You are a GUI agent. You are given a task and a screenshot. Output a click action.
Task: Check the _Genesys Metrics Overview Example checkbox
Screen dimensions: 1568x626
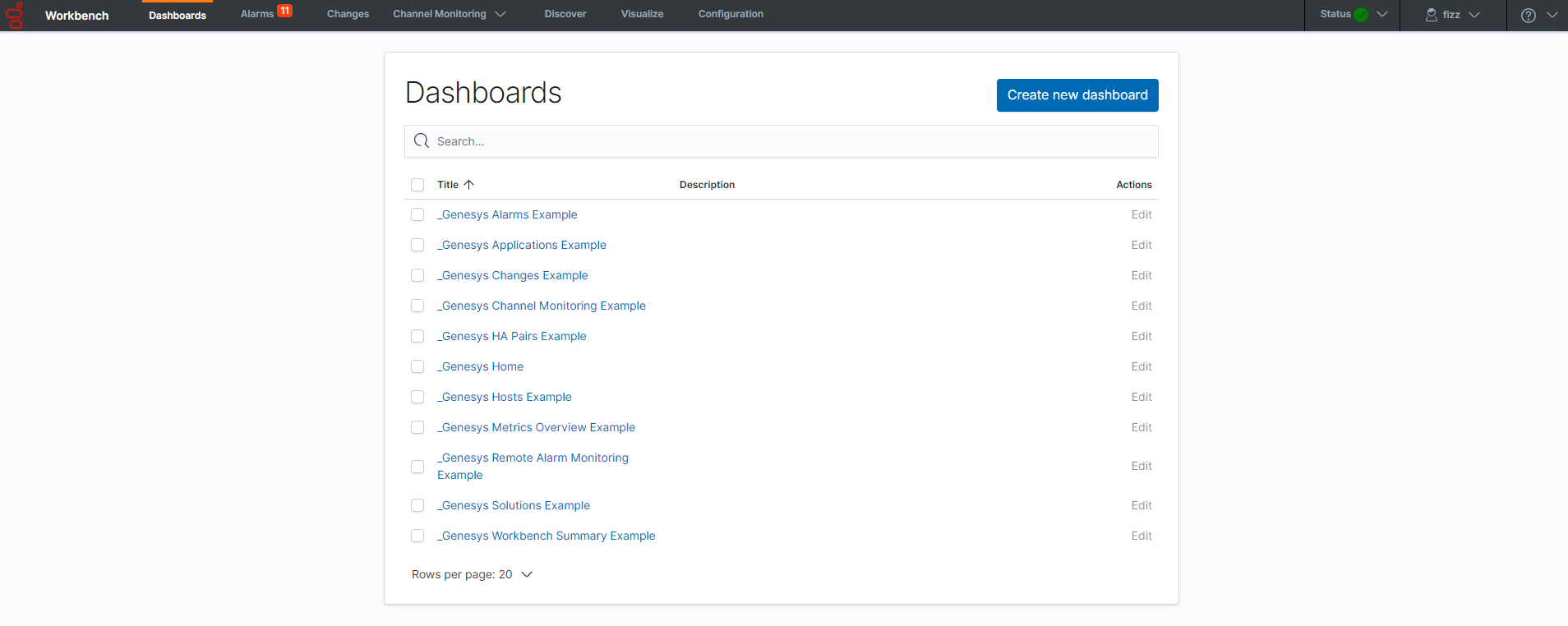(417, 427)
